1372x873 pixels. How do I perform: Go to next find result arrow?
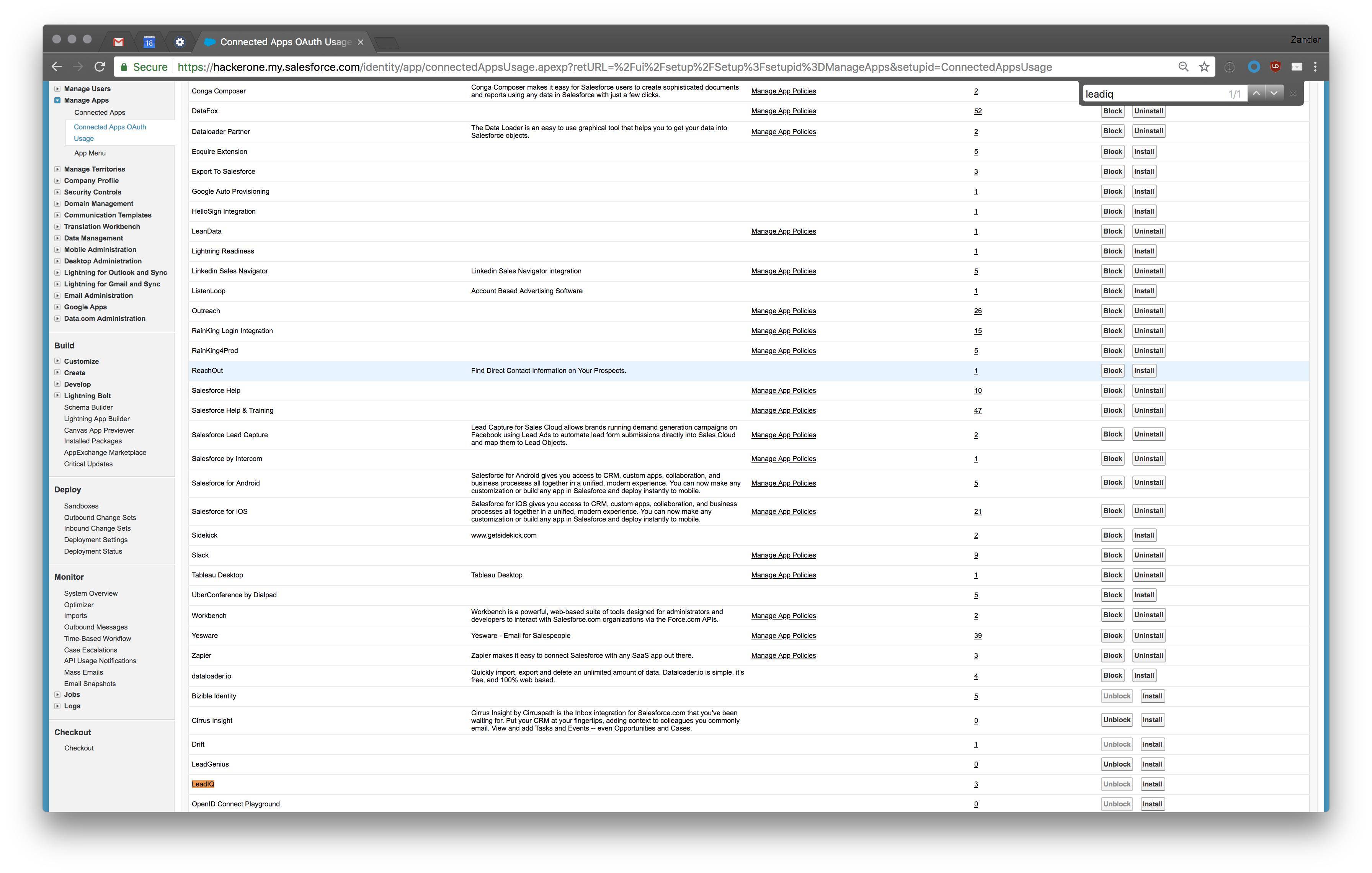point(1274,93)
